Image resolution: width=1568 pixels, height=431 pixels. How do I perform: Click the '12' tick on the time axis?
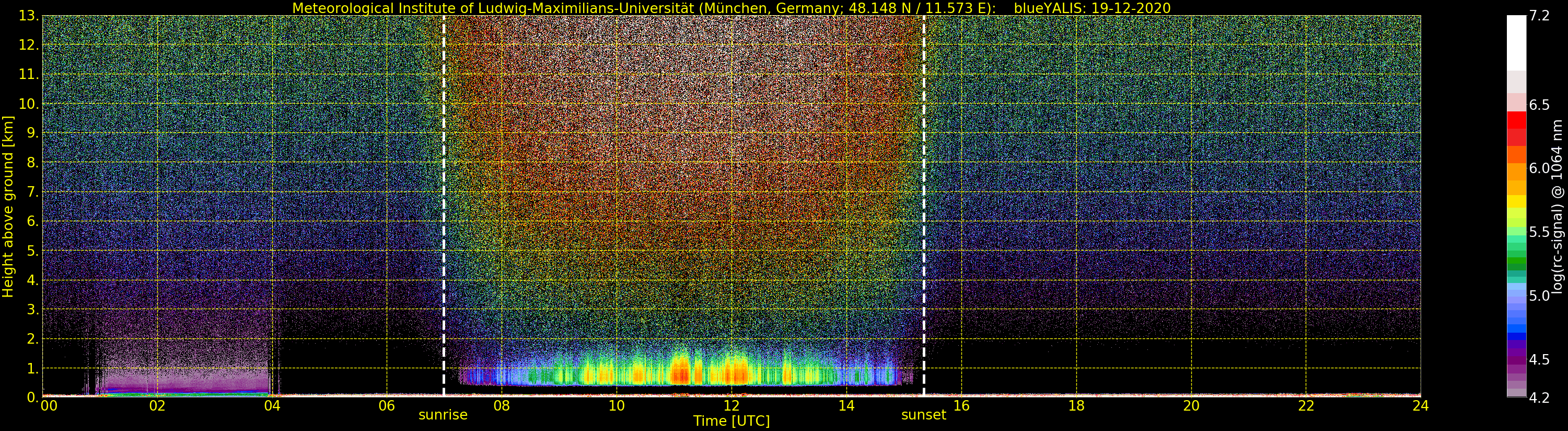(x=731, y=406)
